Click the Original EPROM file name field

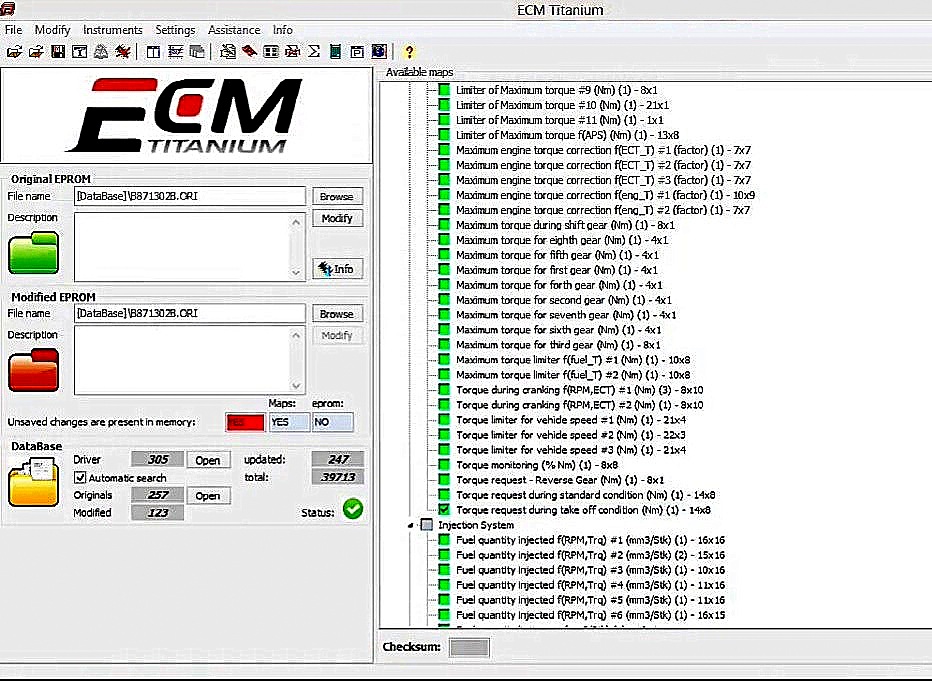(190, 196)
